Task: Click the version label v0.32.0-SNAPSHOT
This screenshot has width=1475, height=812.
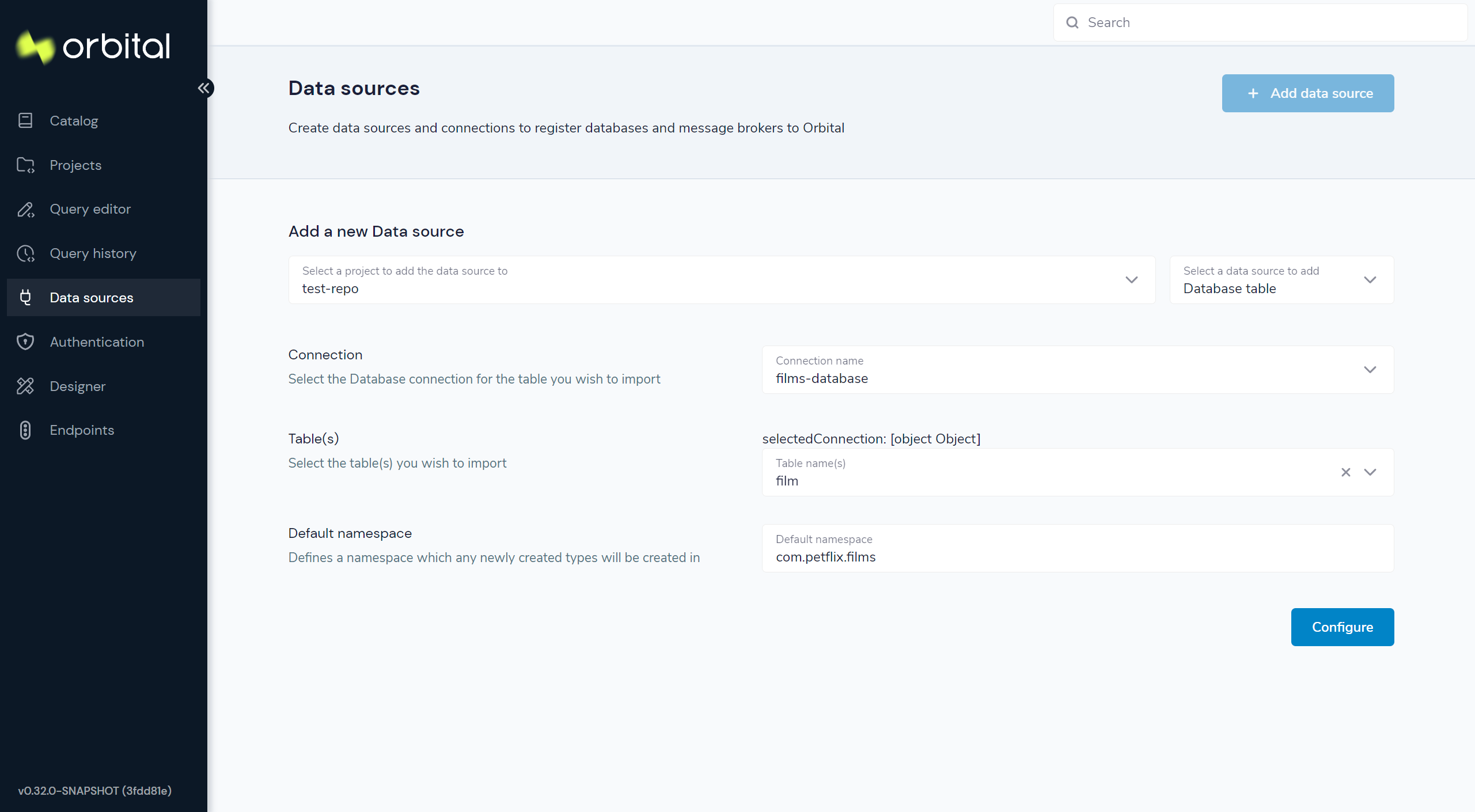Action: [x=94, y=791]
